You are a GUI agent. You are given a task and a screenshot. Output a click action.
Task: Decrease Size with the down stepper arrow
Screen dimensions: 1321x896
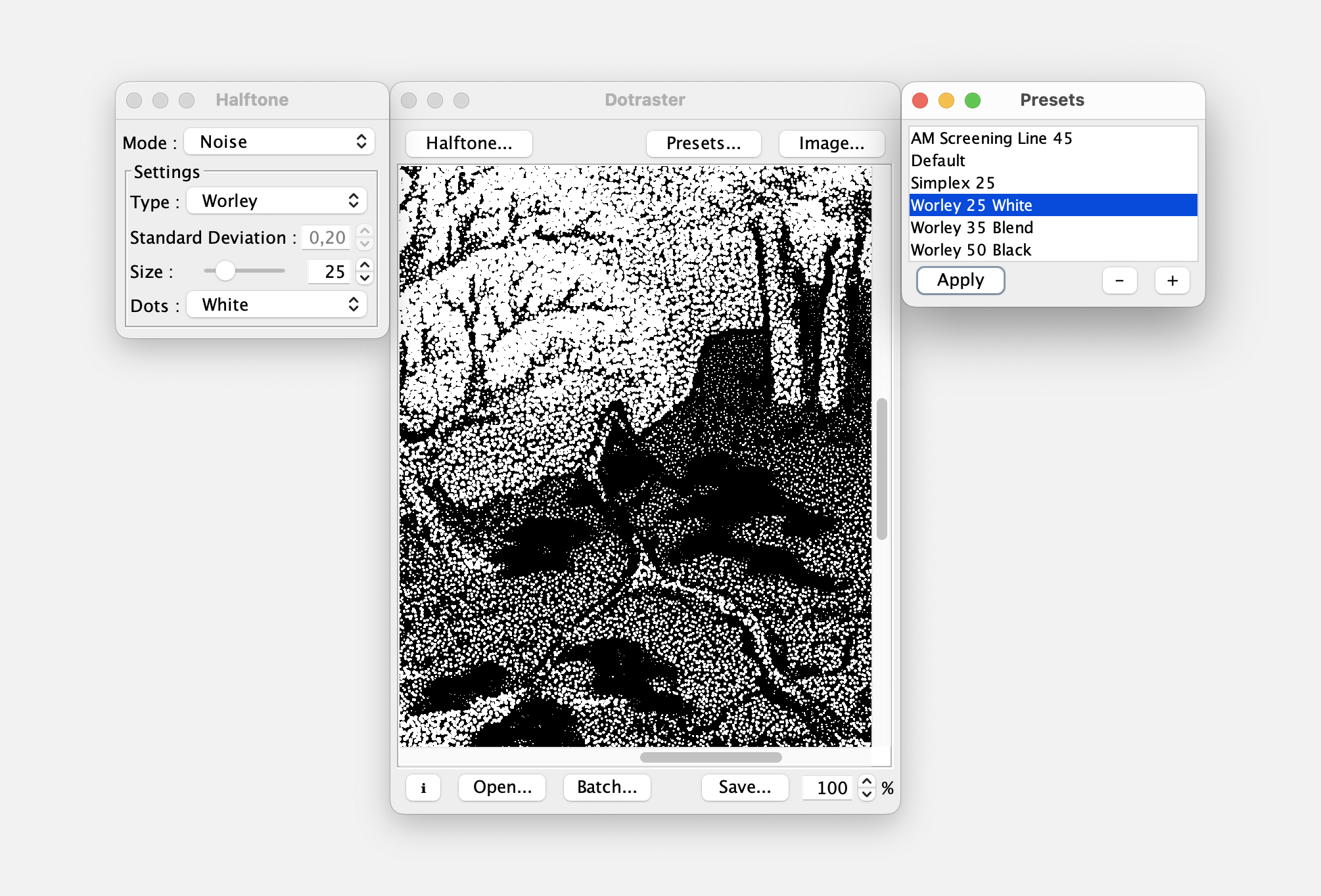coord(365,278)
